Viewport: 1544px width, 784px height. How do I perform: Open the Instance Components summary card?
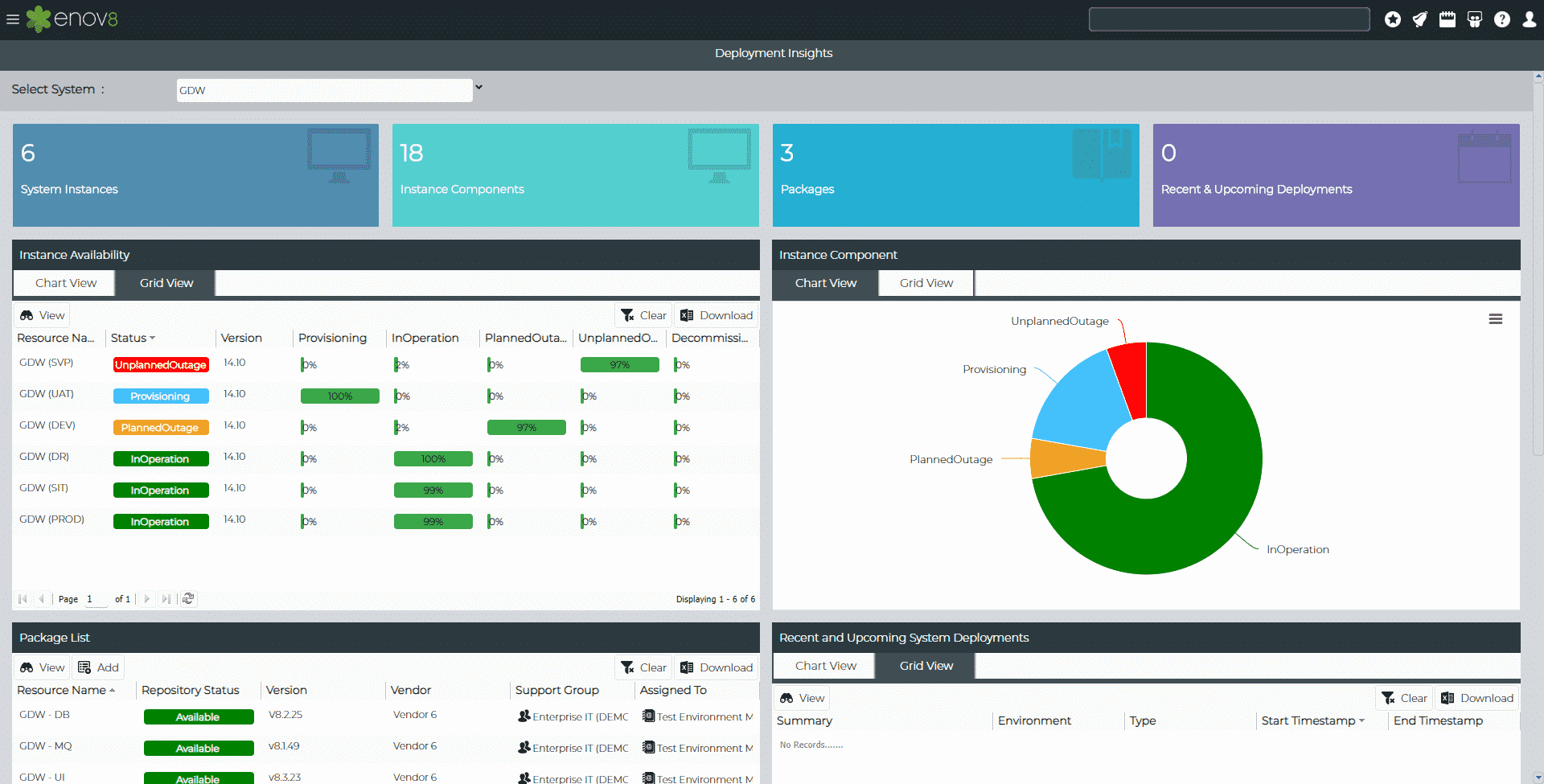click(575, 174)
